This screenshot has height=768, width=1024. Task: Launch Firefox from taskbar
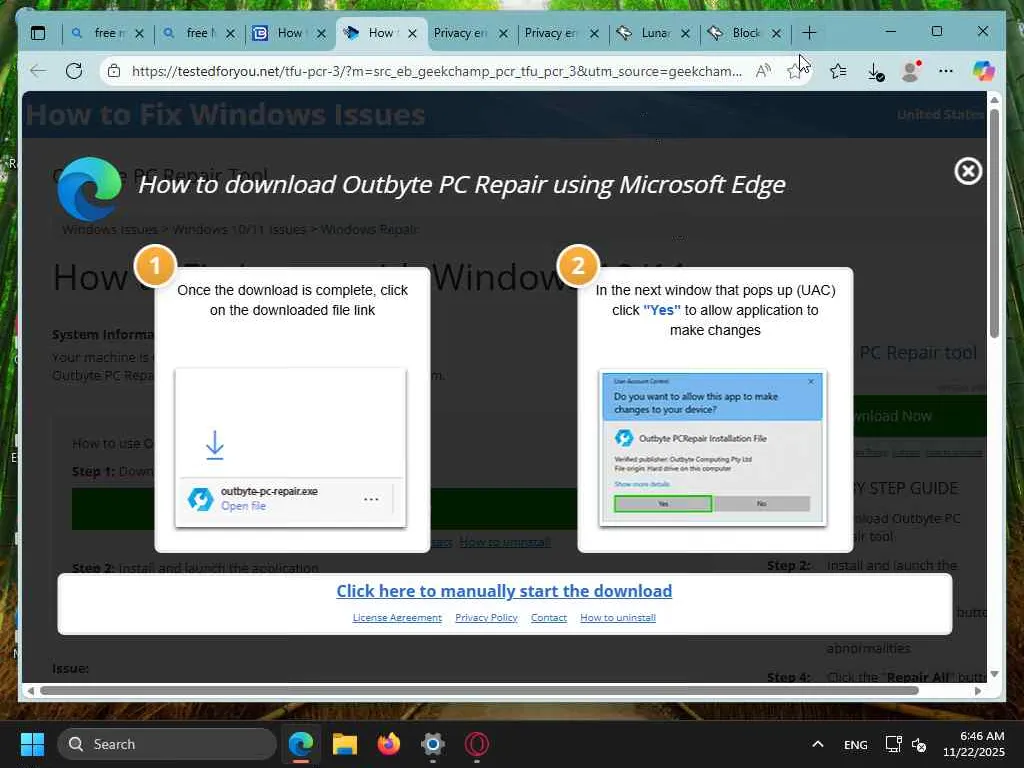click(389, 744)
